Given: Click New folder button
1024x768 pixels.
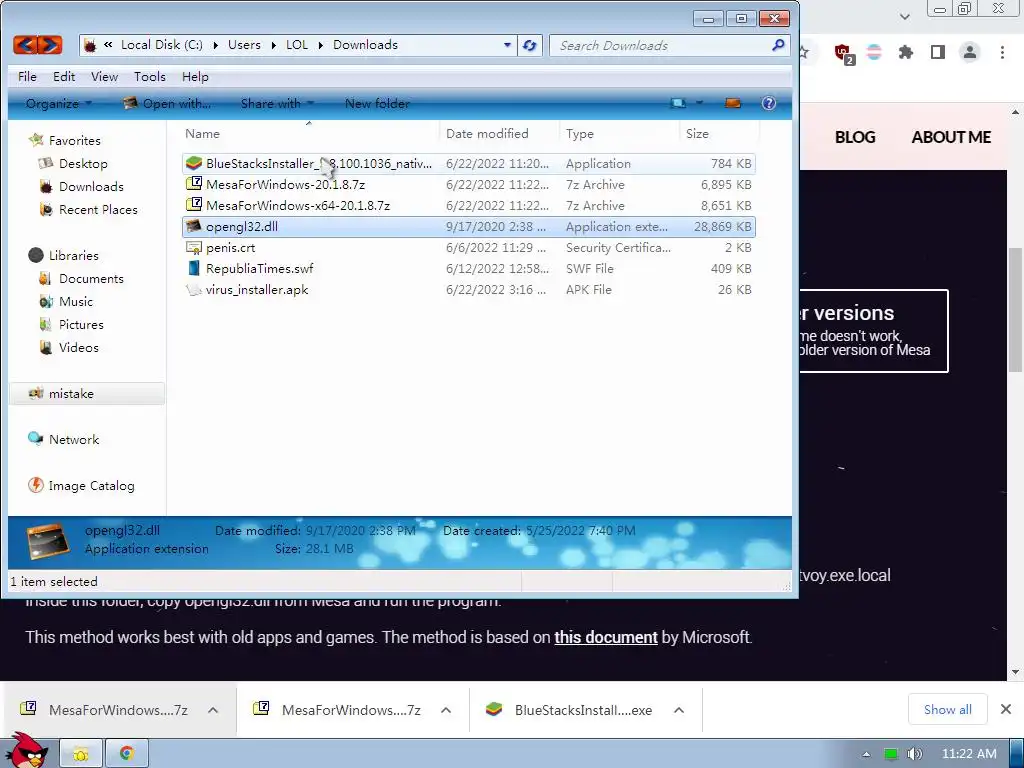Looking at the screenshot, I should click(377, 103).
